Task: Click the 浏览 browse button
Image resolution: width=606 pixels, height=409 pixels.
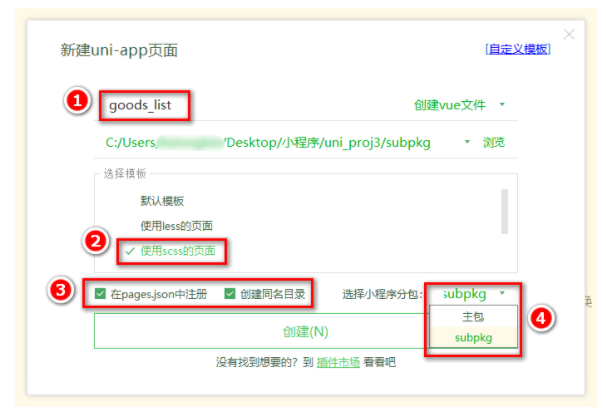Action: point(494,142)
